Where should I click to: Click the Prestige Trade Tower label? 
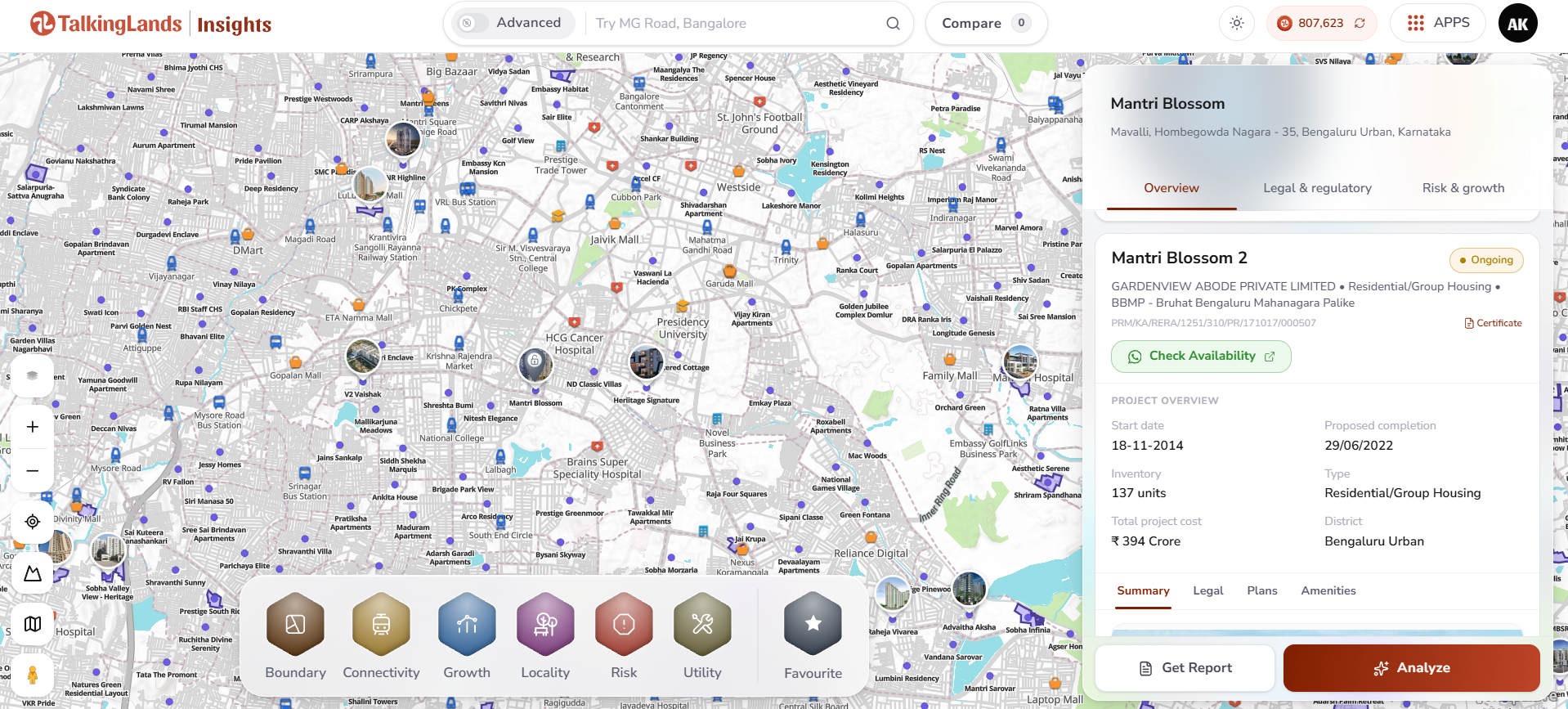coord(561,165)
